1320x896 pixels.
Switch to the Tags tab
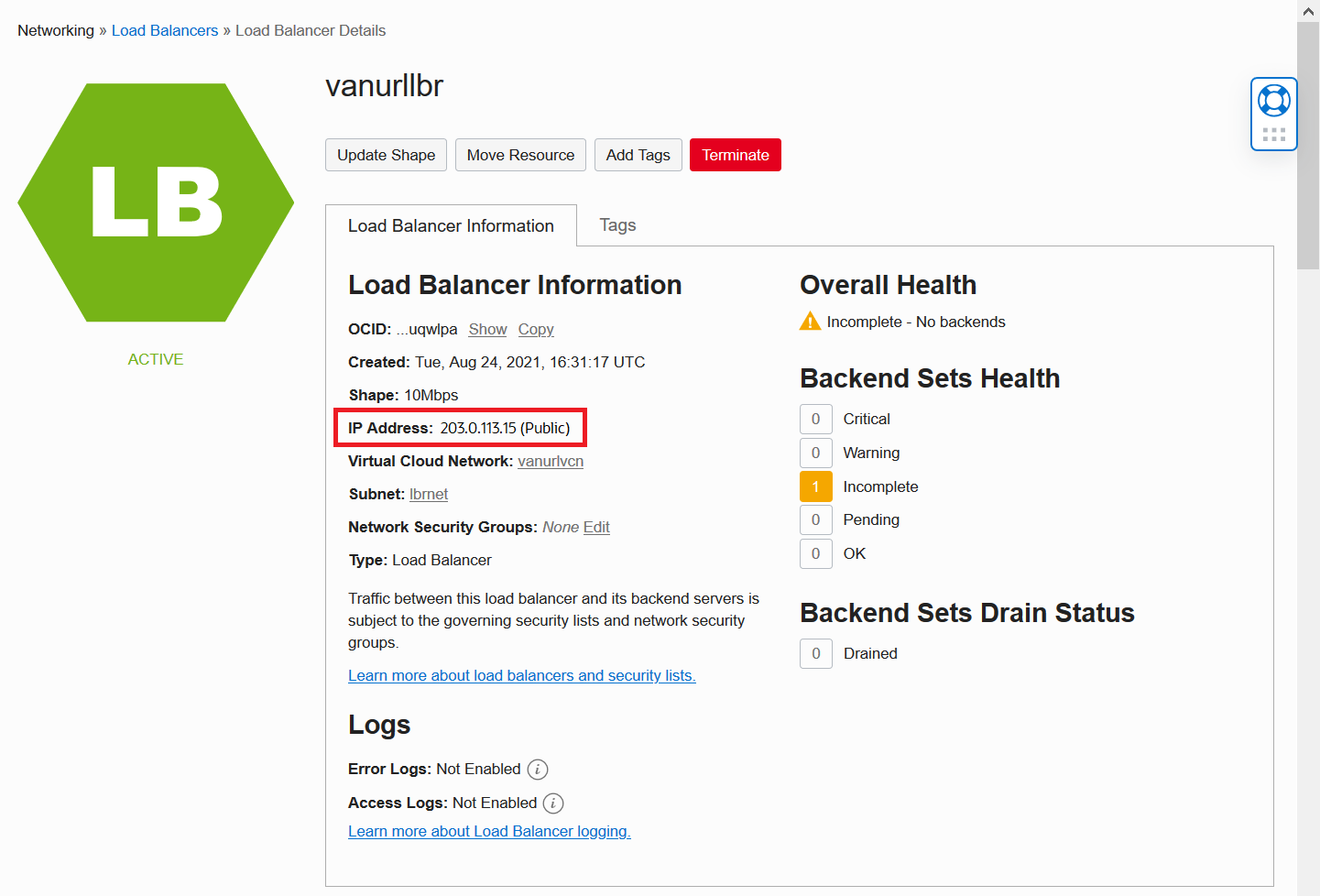pos(616,224)
